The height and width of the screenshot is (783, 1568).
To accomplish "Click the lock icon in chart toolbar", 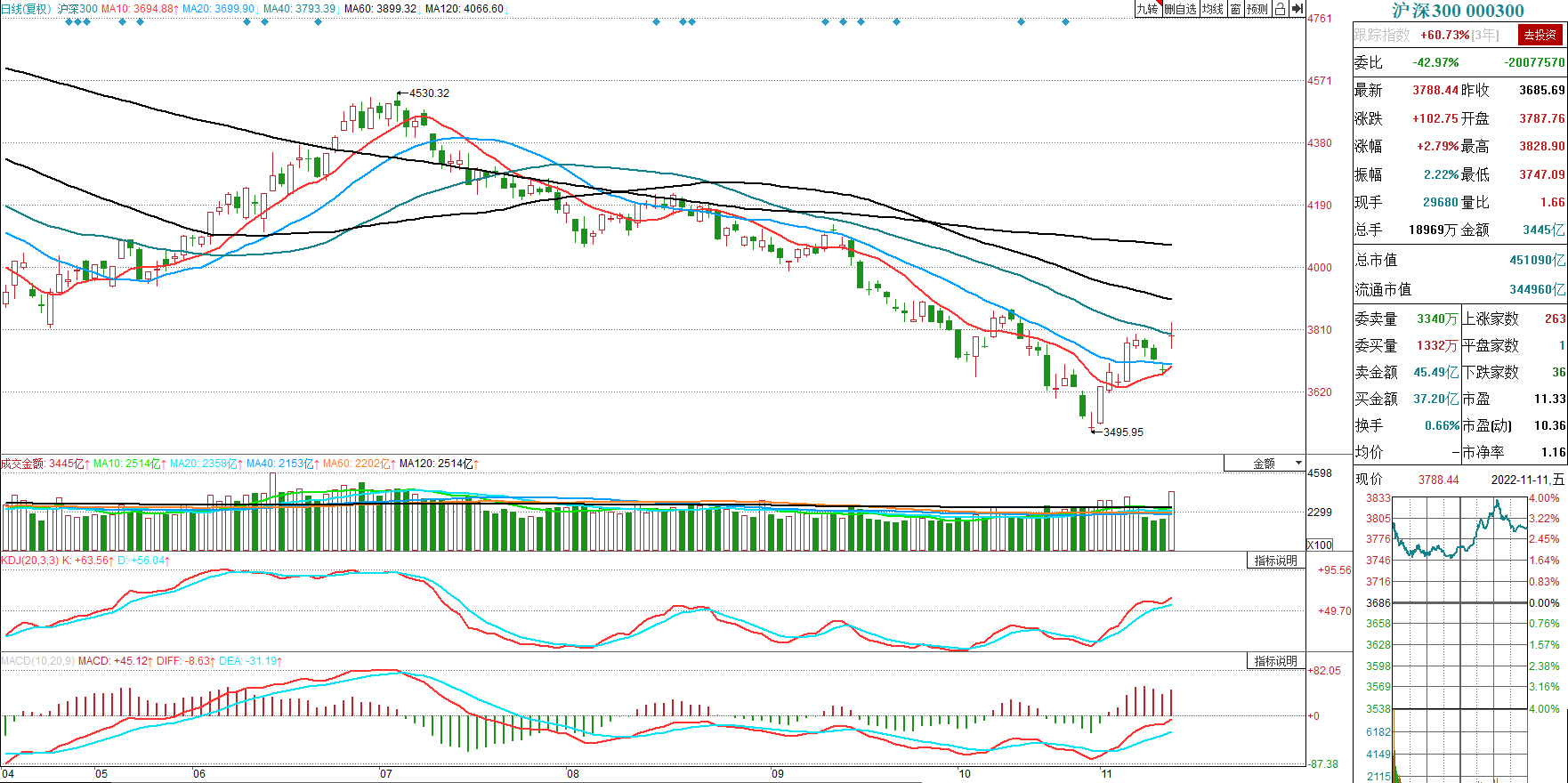I will (1279, 9).
